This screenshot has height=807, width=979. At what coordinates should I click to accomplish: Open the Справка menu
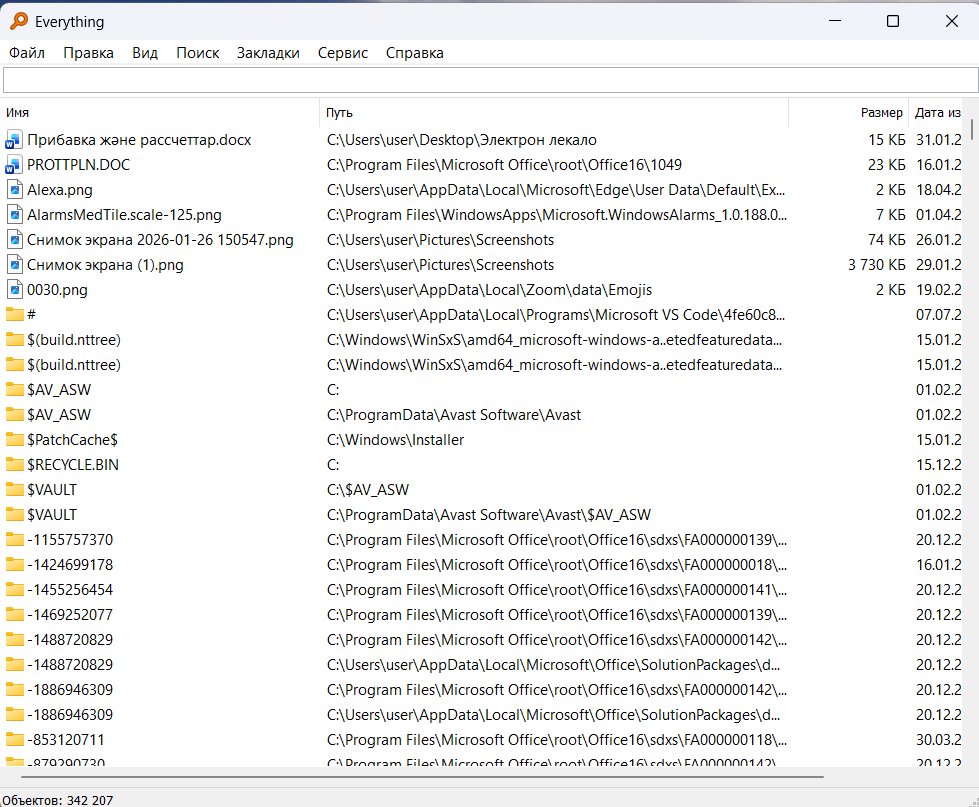[x=415, y=53]
